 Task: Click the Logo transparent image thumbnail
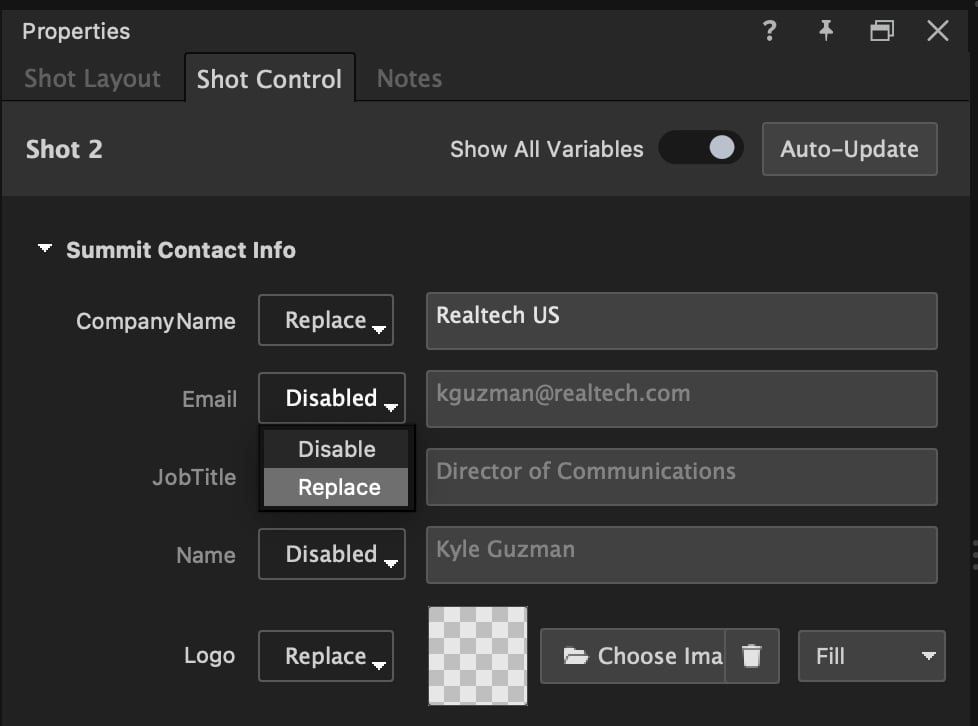(x=478, y=656)
